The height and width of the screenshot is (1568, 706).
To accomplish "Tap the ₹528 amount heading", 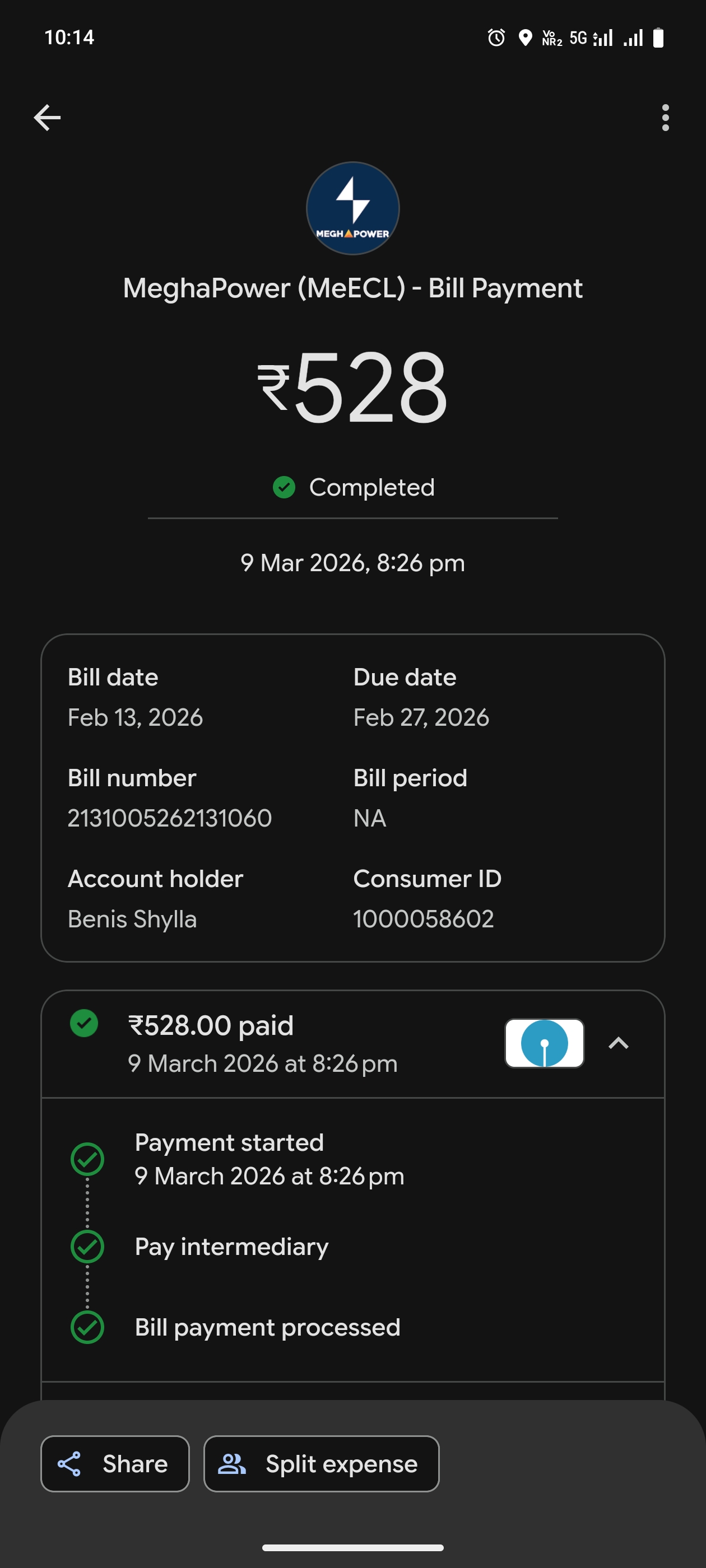I will (x=352, y=387).
